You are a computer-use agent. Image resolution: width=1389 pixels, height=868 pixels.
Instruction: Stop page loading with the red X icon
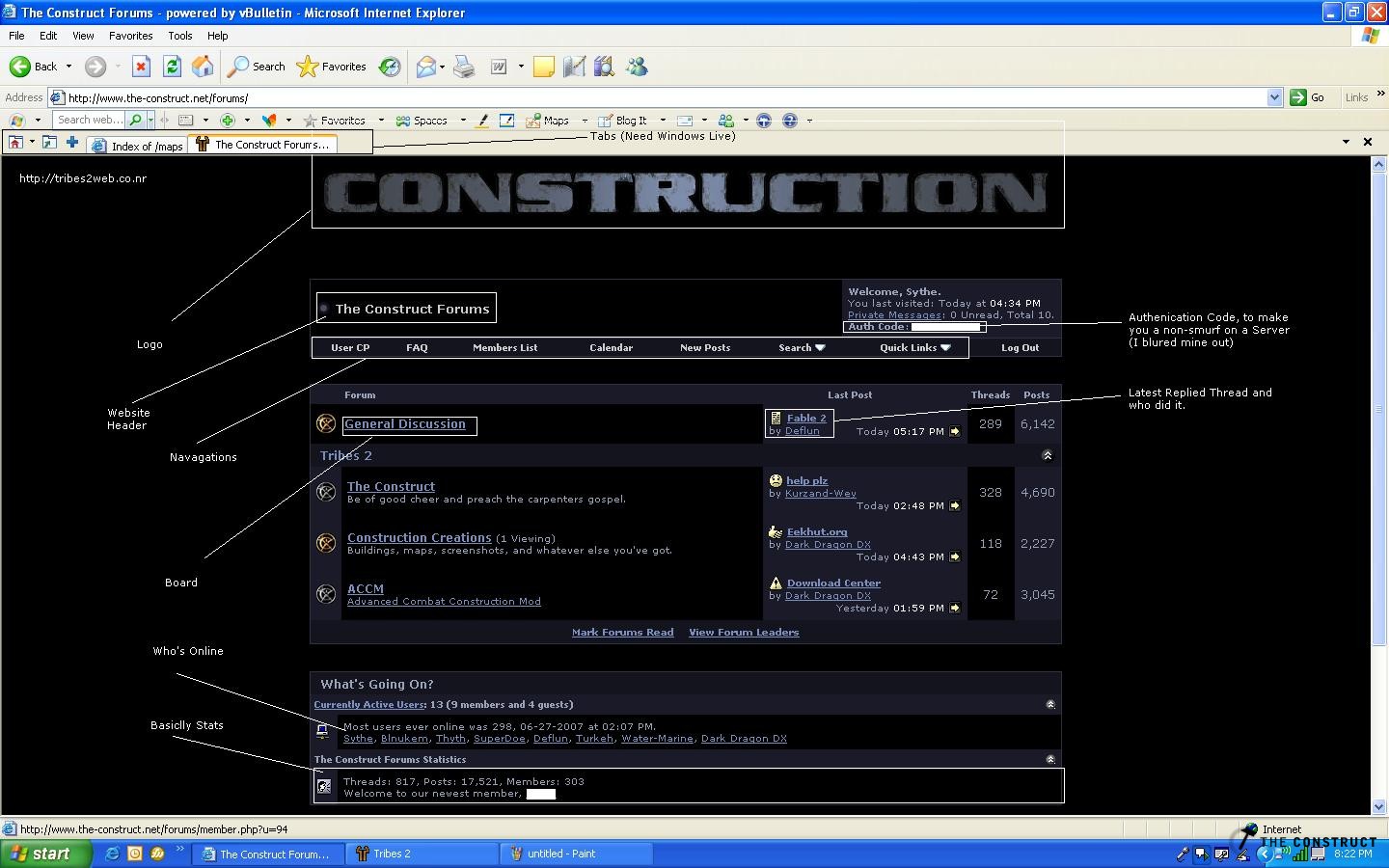click(141, 67)
